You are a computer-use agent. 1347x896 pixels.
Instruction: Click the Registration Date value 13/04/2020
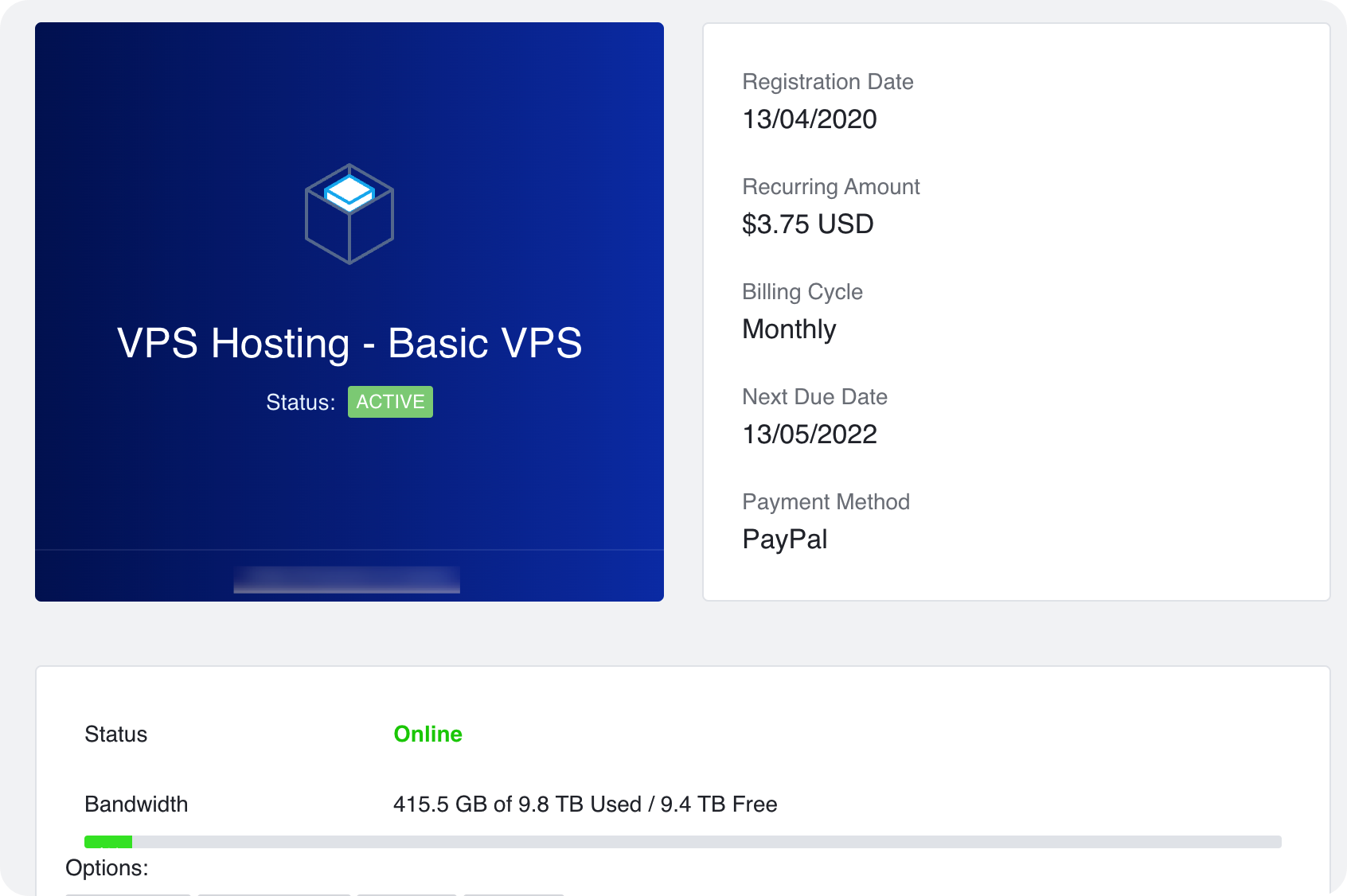coord(810,119)
